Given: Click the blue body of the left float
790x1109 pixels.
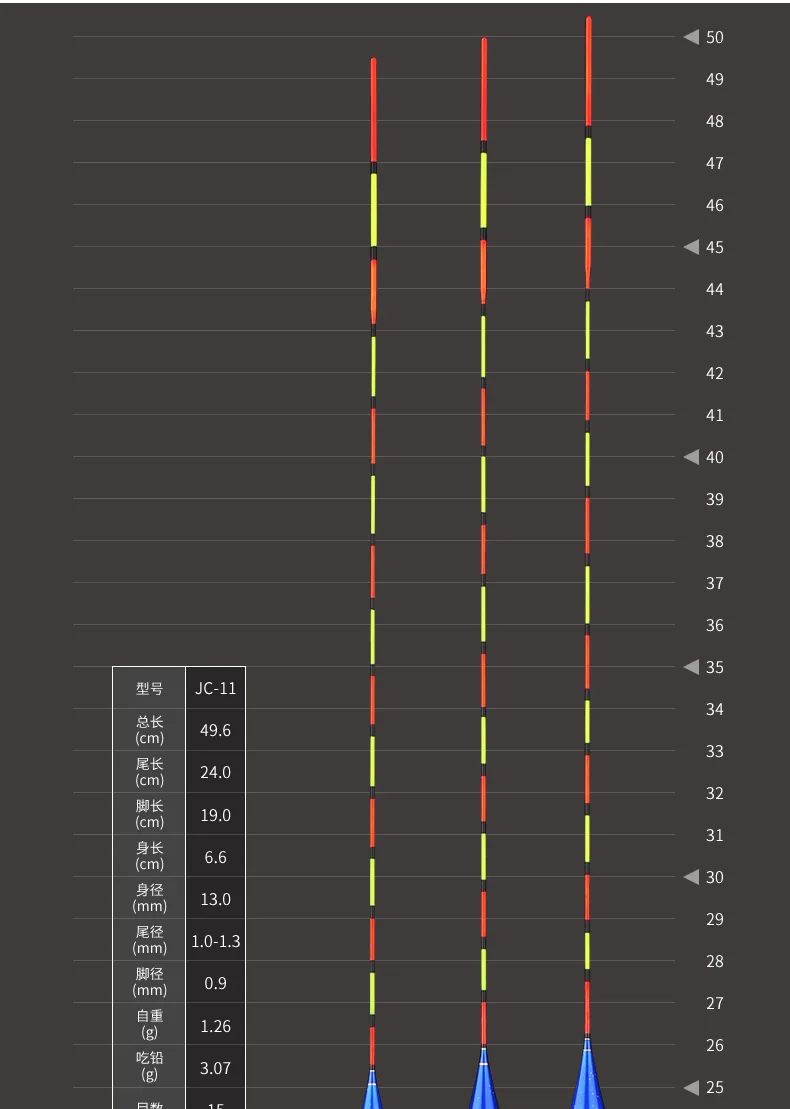Looking at the screenshot, I should coord(373,1092).
